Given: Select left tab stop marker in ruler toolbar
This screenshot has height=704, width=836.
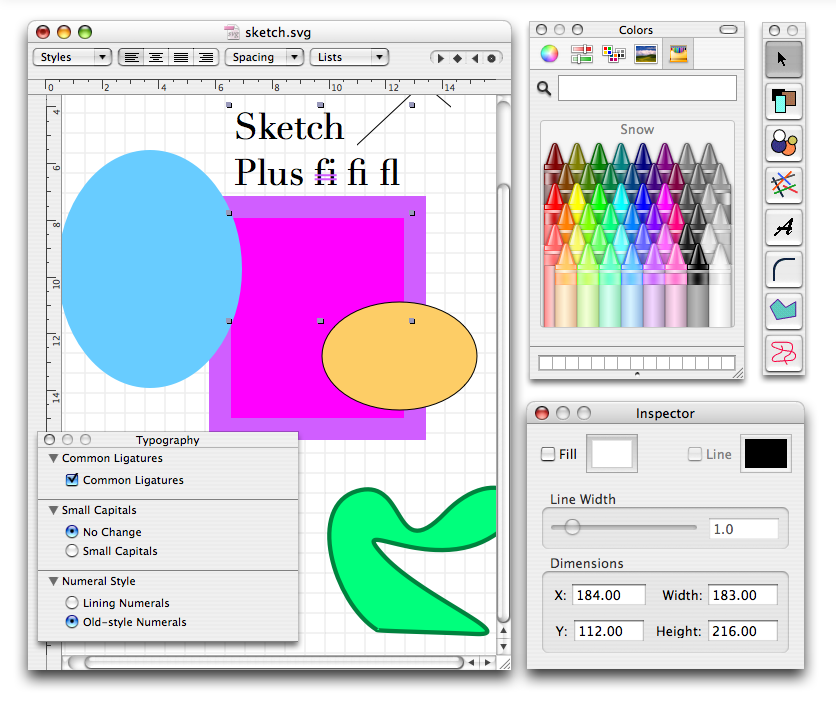Looking at the screenshot, I should 440,58.
